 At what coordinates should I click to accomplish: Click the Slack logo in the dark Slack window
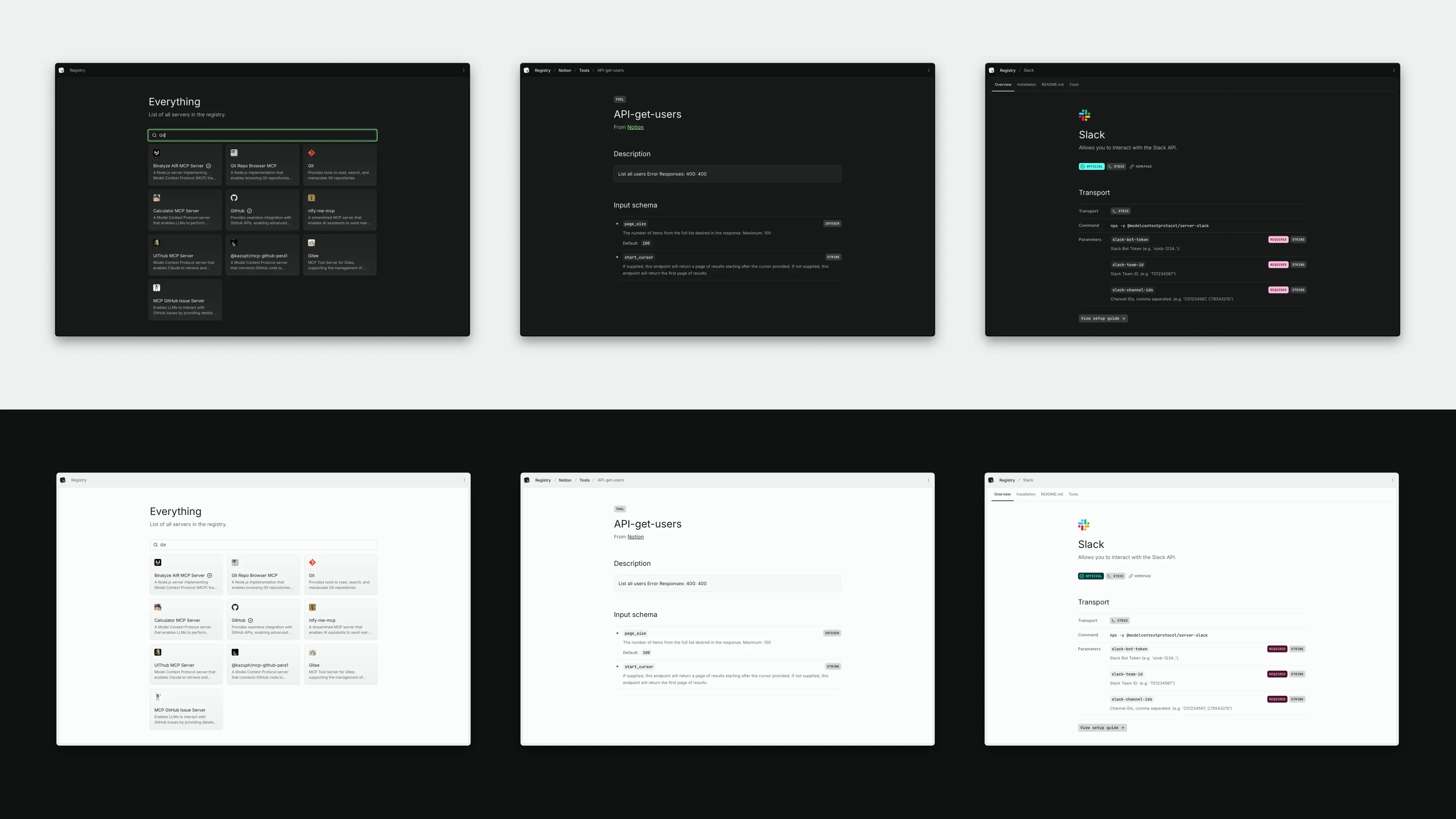click(x=1084, y=115)
